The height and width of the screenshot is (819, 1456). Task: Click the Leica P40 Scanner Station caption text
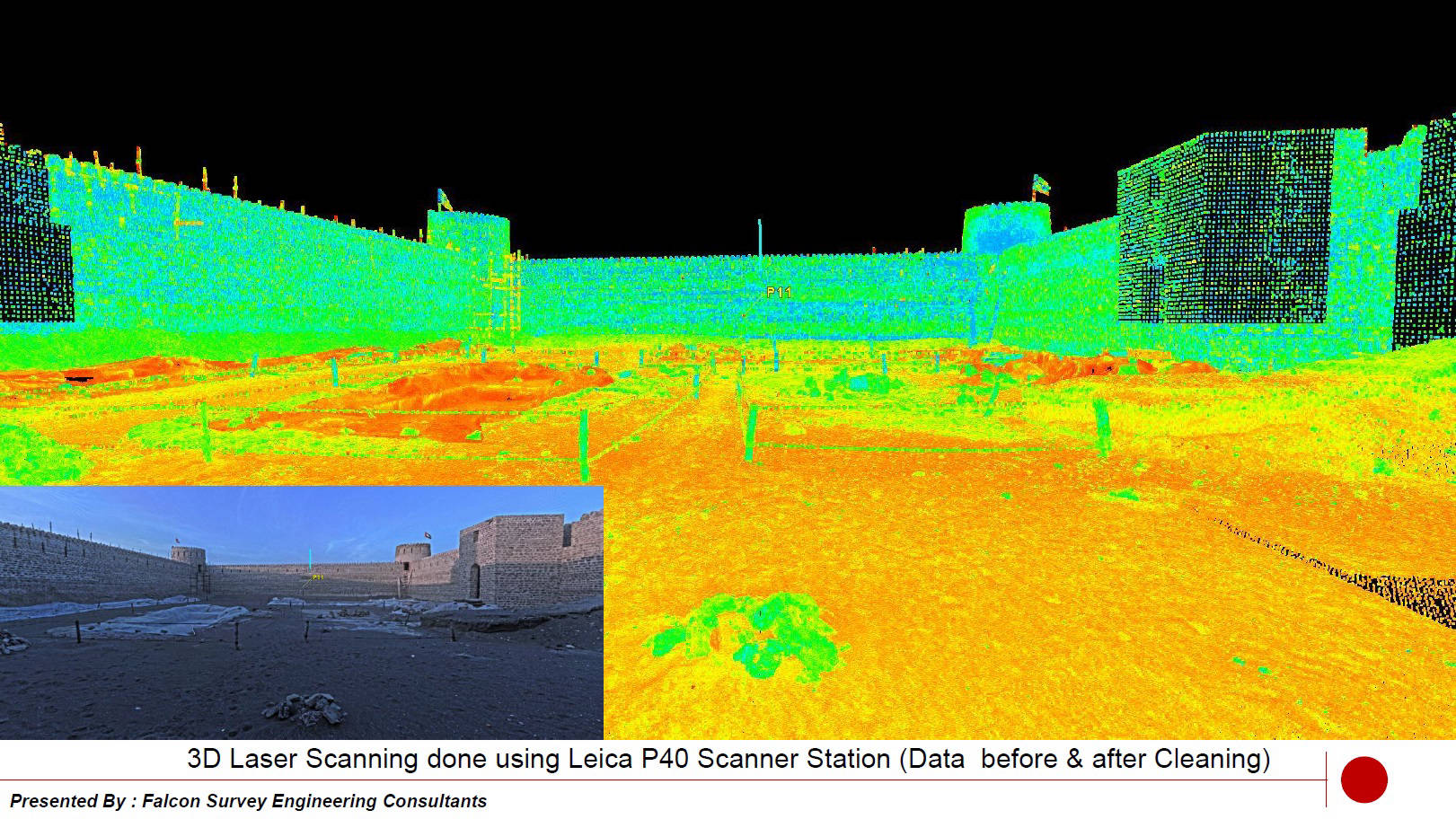point(728,759)
